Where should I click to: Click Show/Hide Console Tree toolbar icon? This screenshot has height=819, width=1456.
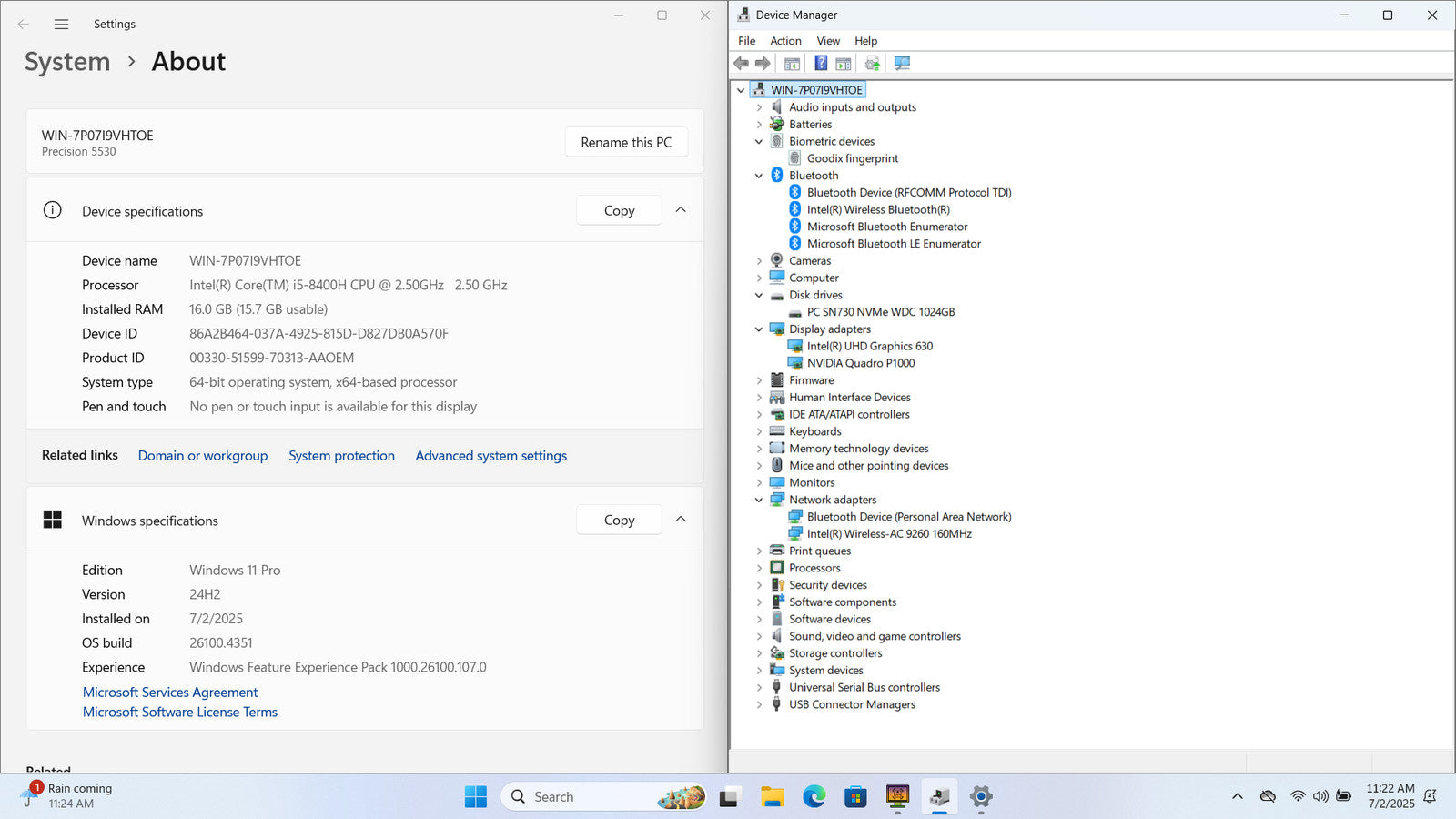792,64
